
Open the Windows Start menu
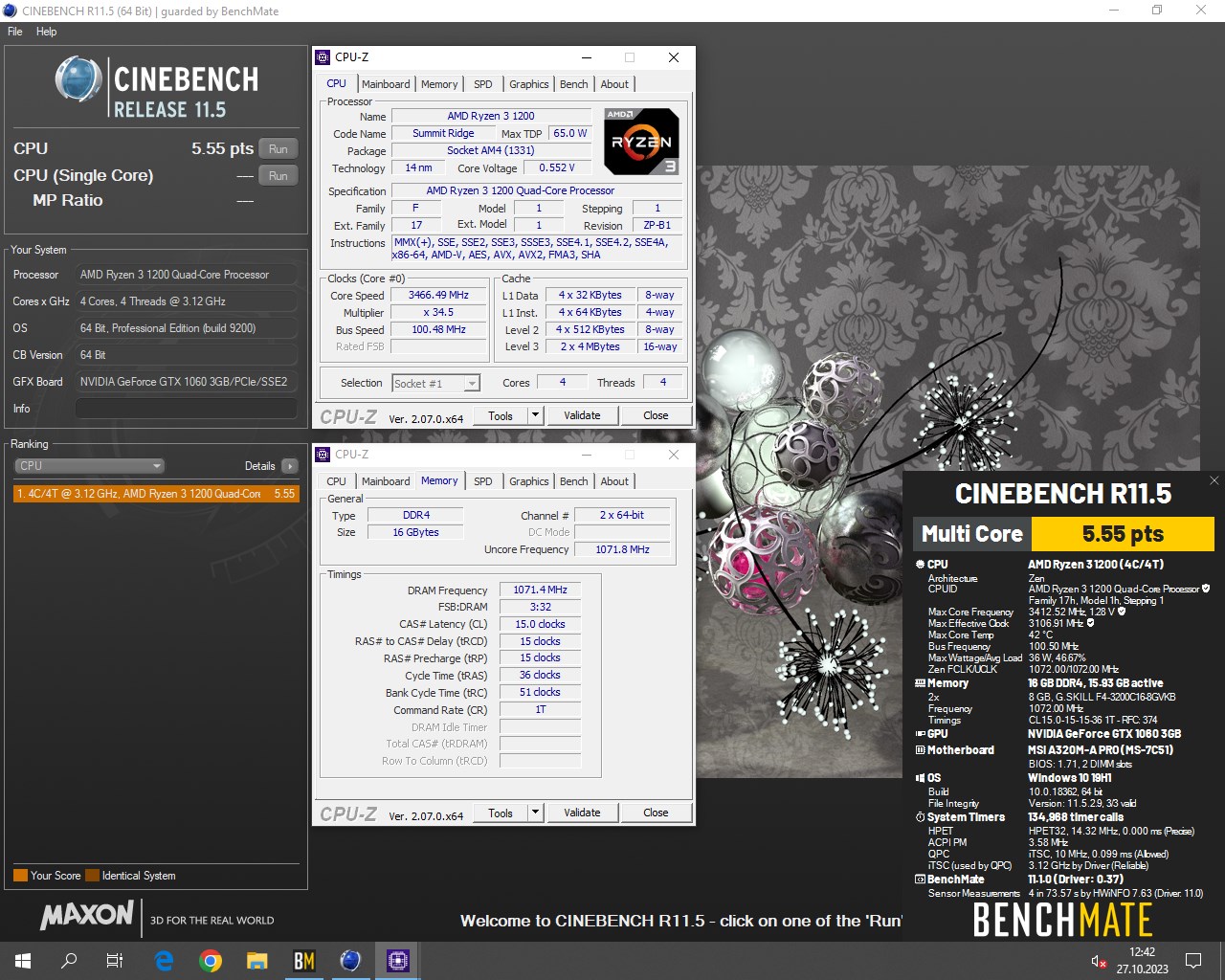pos(23,961)
